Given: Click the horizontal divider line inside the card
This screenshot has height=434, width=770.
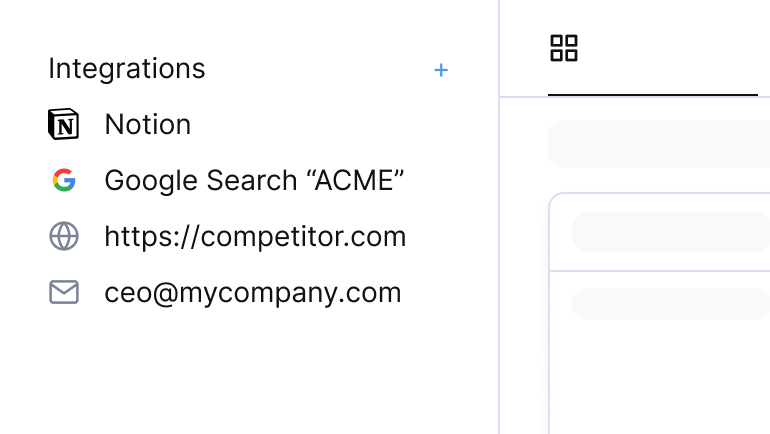Looking at the screenshot, I should pos(660,270).
